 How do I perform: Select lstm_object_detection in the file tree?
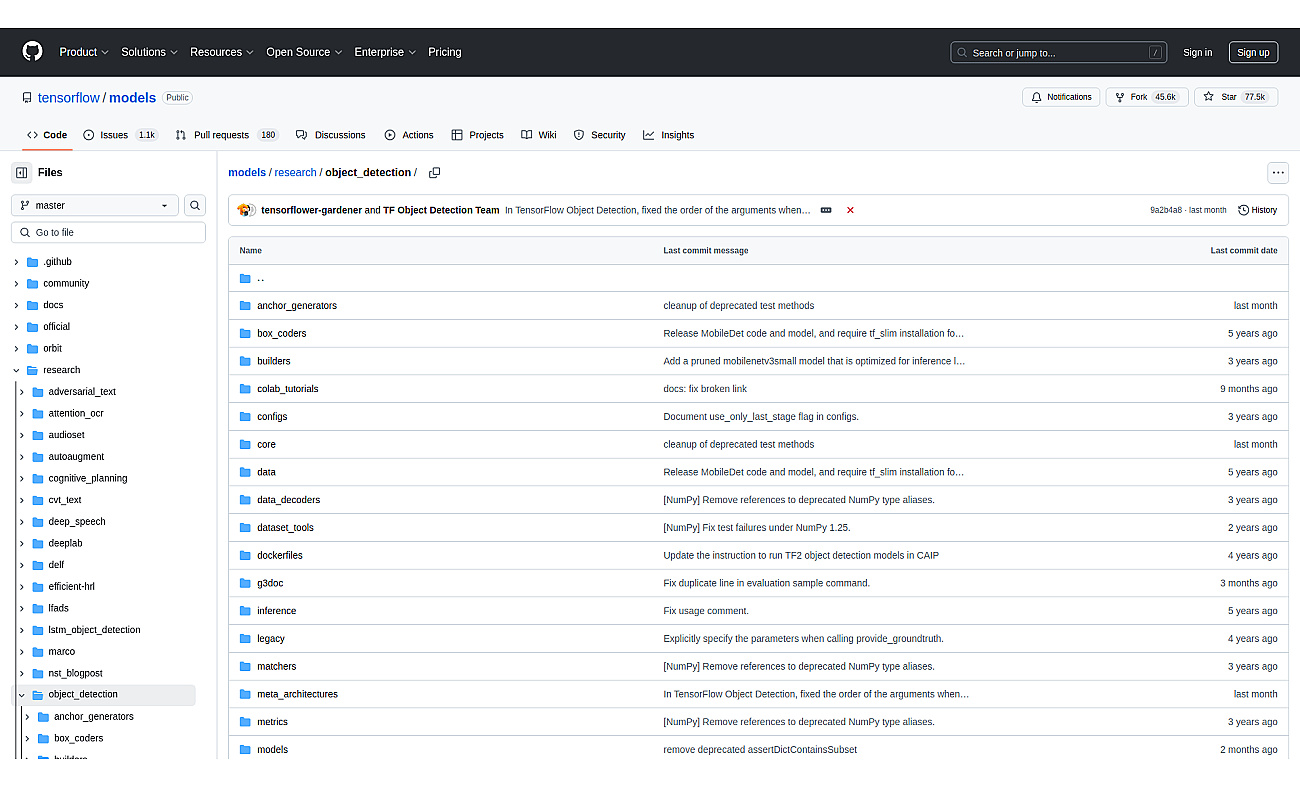pos(94,630)
